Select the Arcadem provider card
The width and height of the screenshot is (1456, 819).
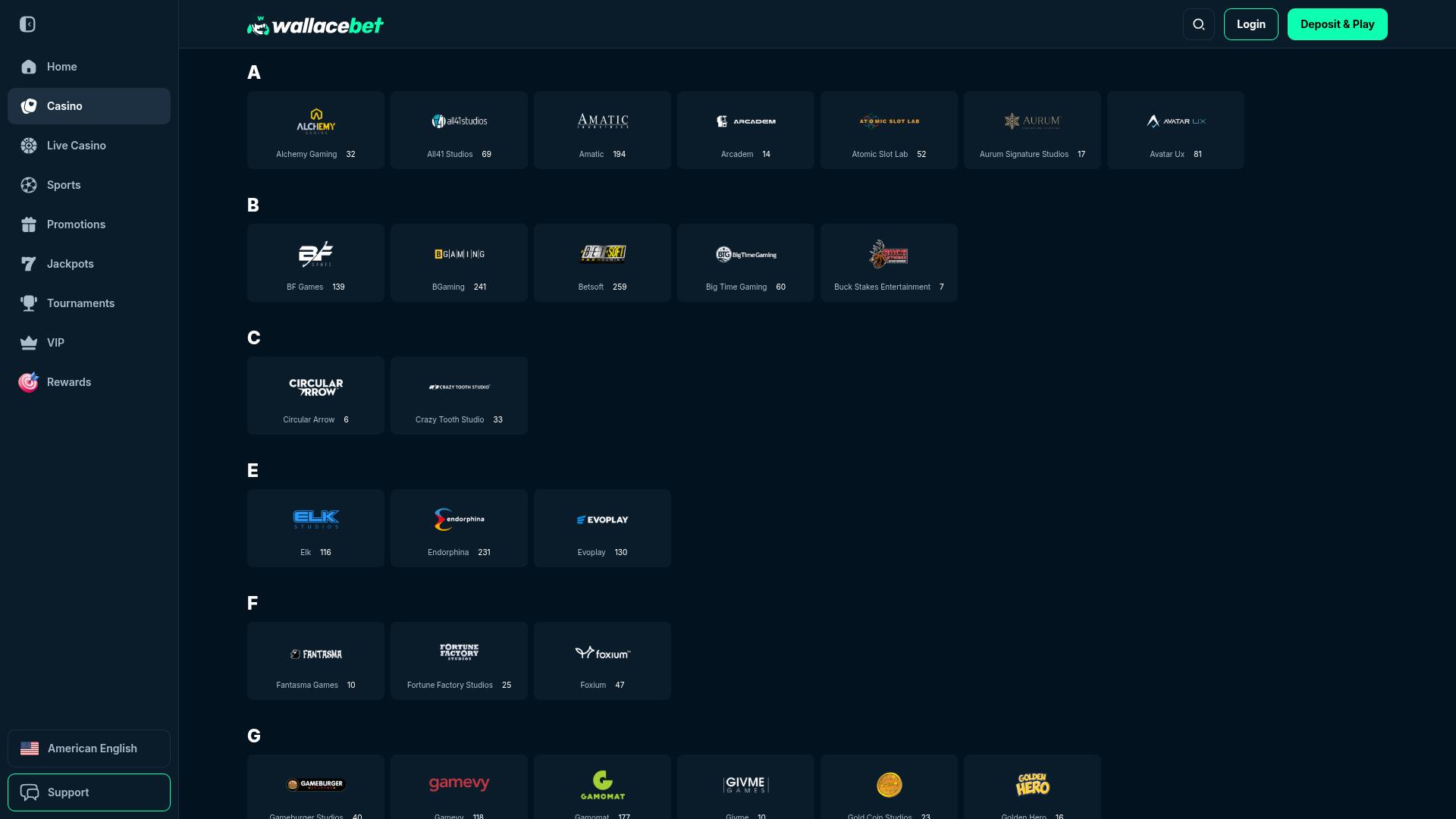pos(745,130)
